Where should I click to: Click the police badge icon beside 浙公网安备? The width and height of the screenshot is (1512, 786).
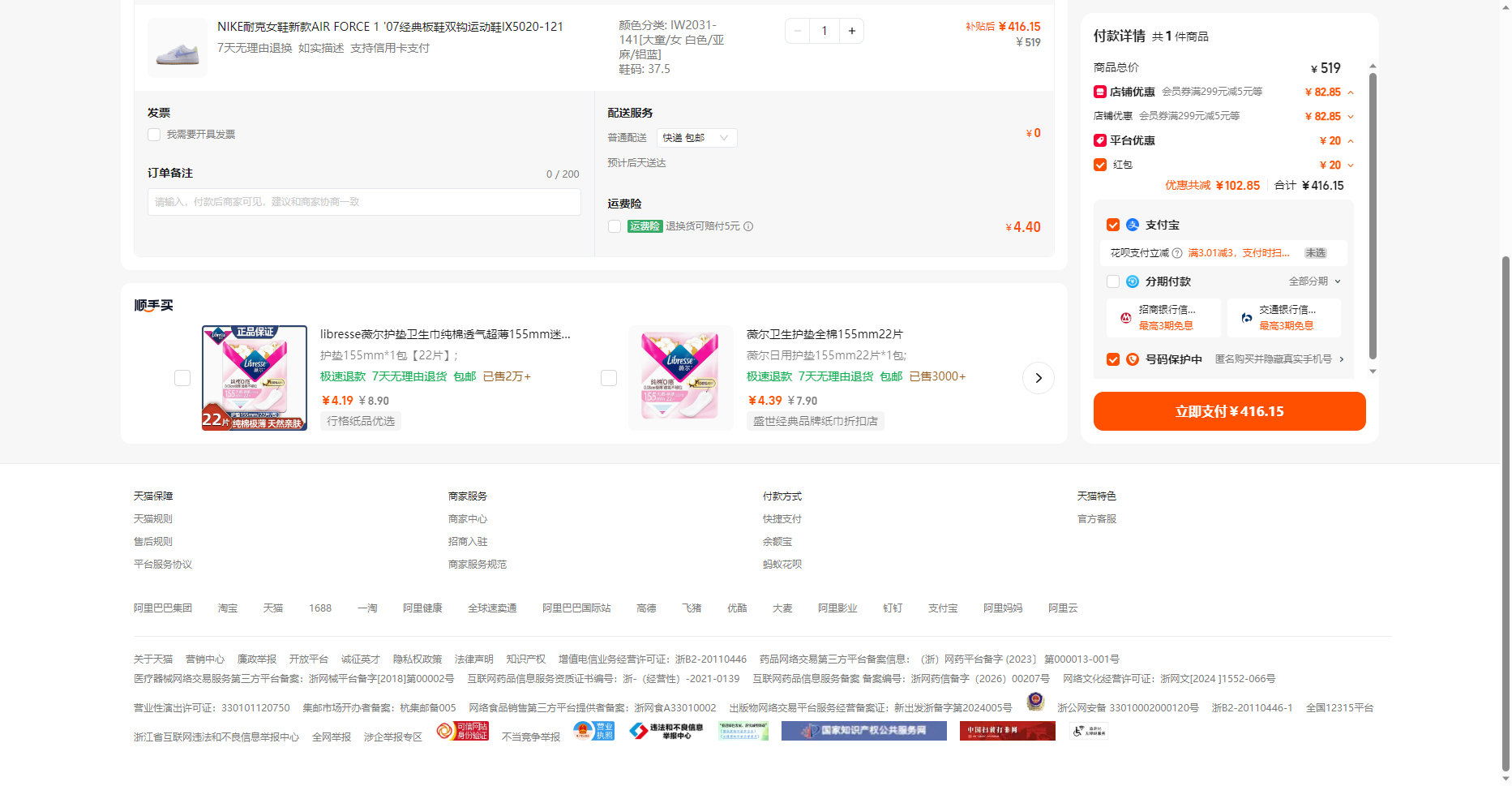pos(1035,702)
